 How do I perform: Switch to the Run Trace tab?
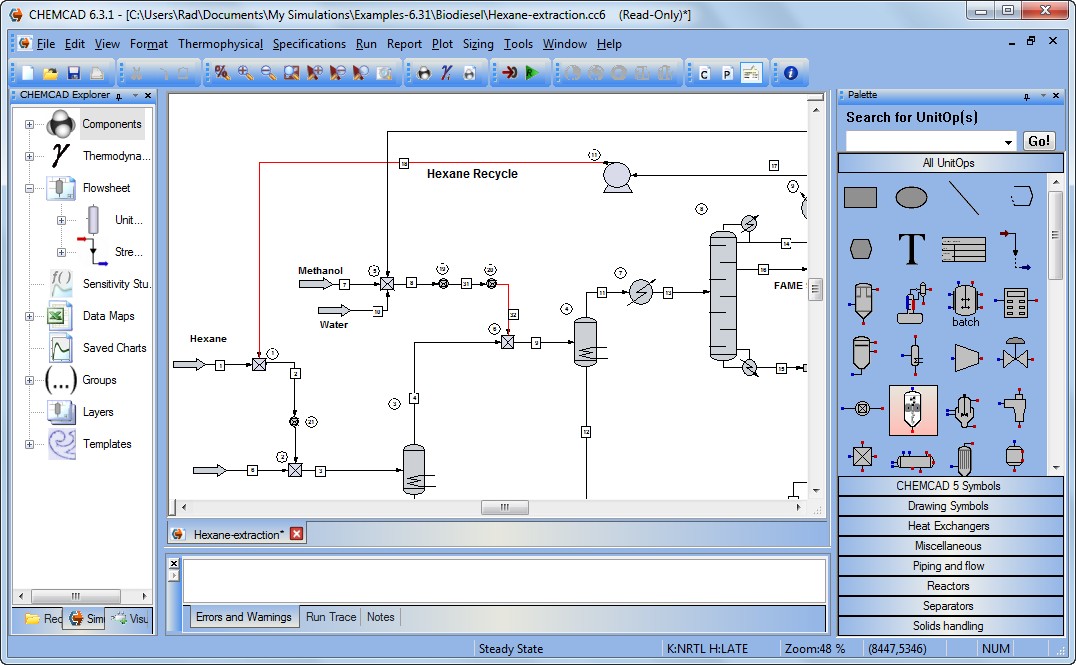[331, 617]
